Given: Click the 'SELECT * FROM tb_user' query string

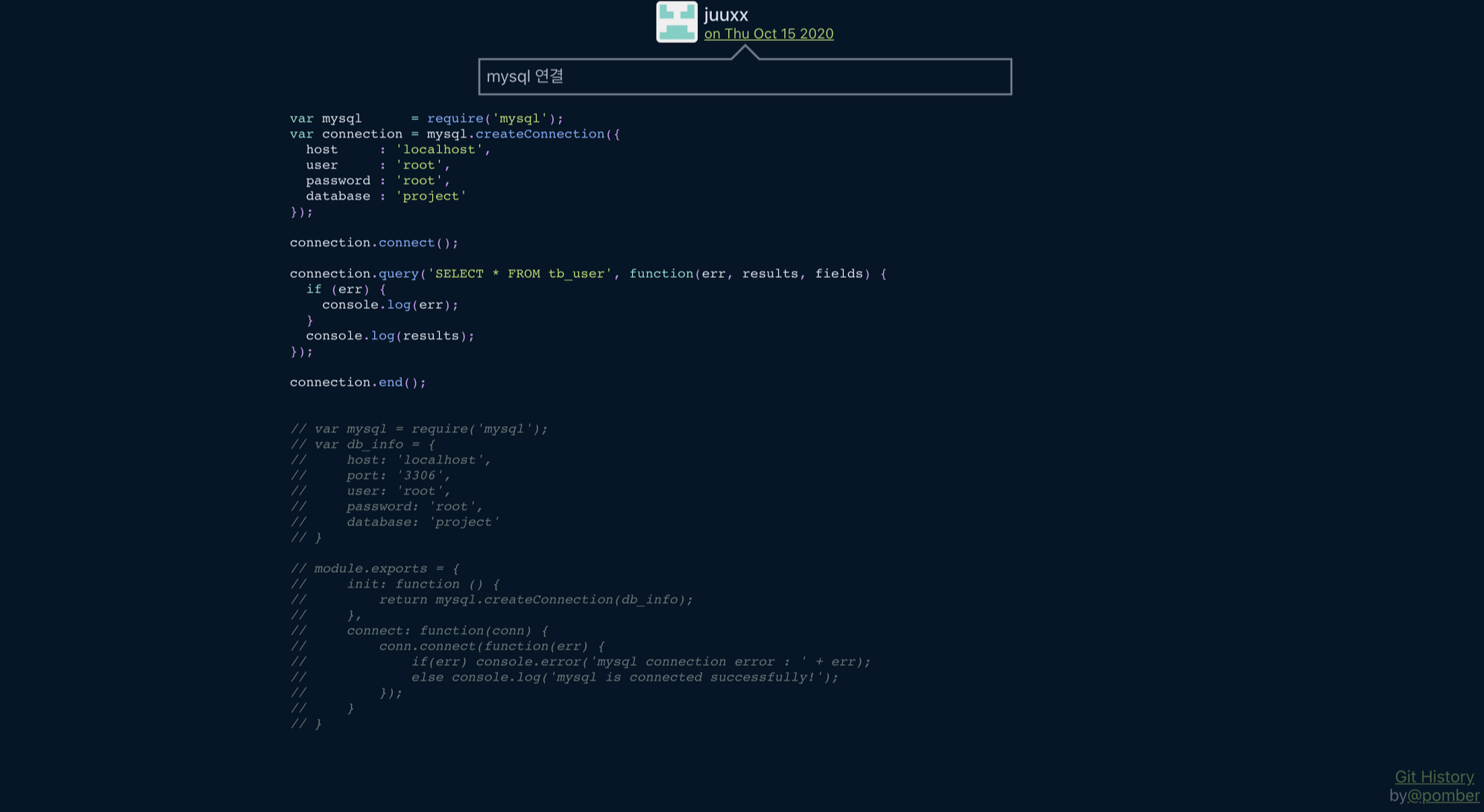Looking at the screenshot, I should point(520,273).
